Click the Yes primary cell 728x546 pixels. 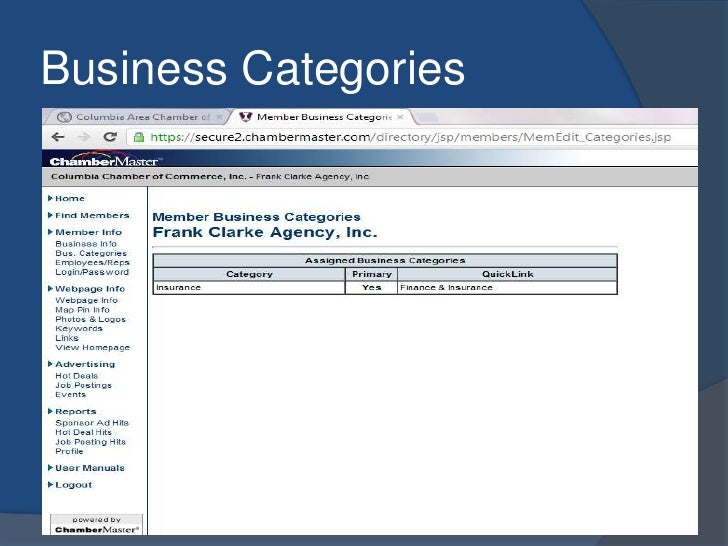372,287
